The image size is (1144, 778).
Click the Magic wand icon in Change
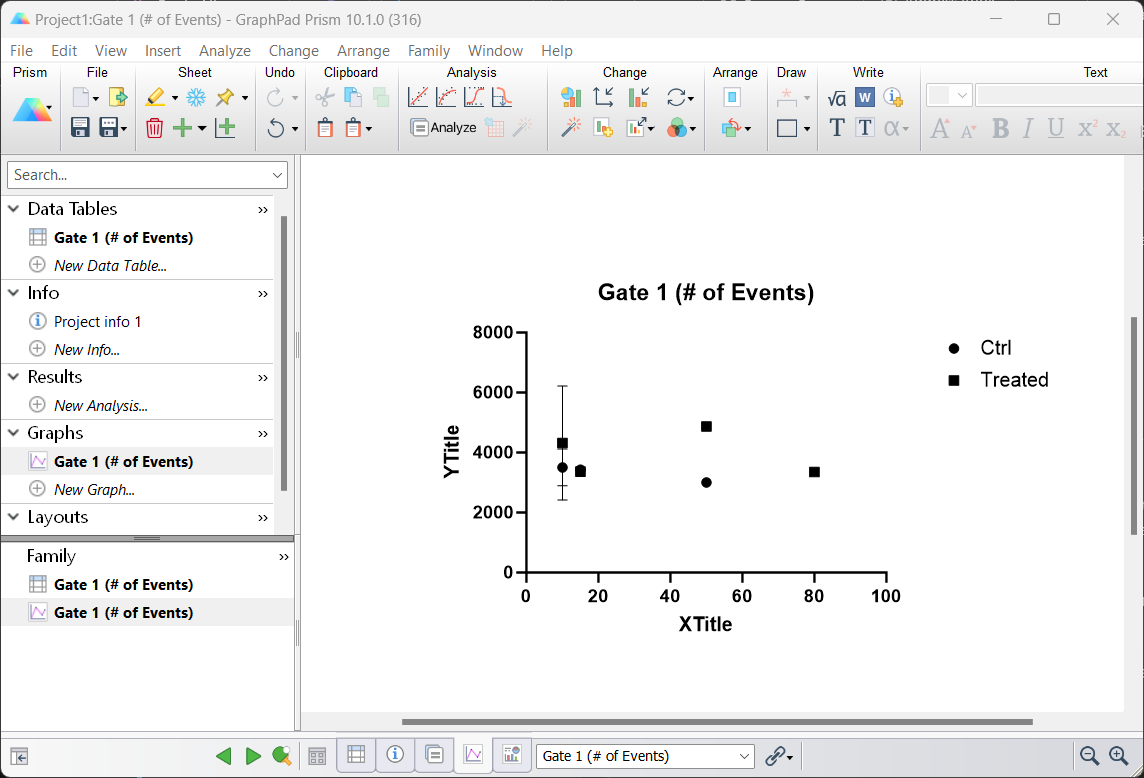pyautogui.click(x=571, y=128)
